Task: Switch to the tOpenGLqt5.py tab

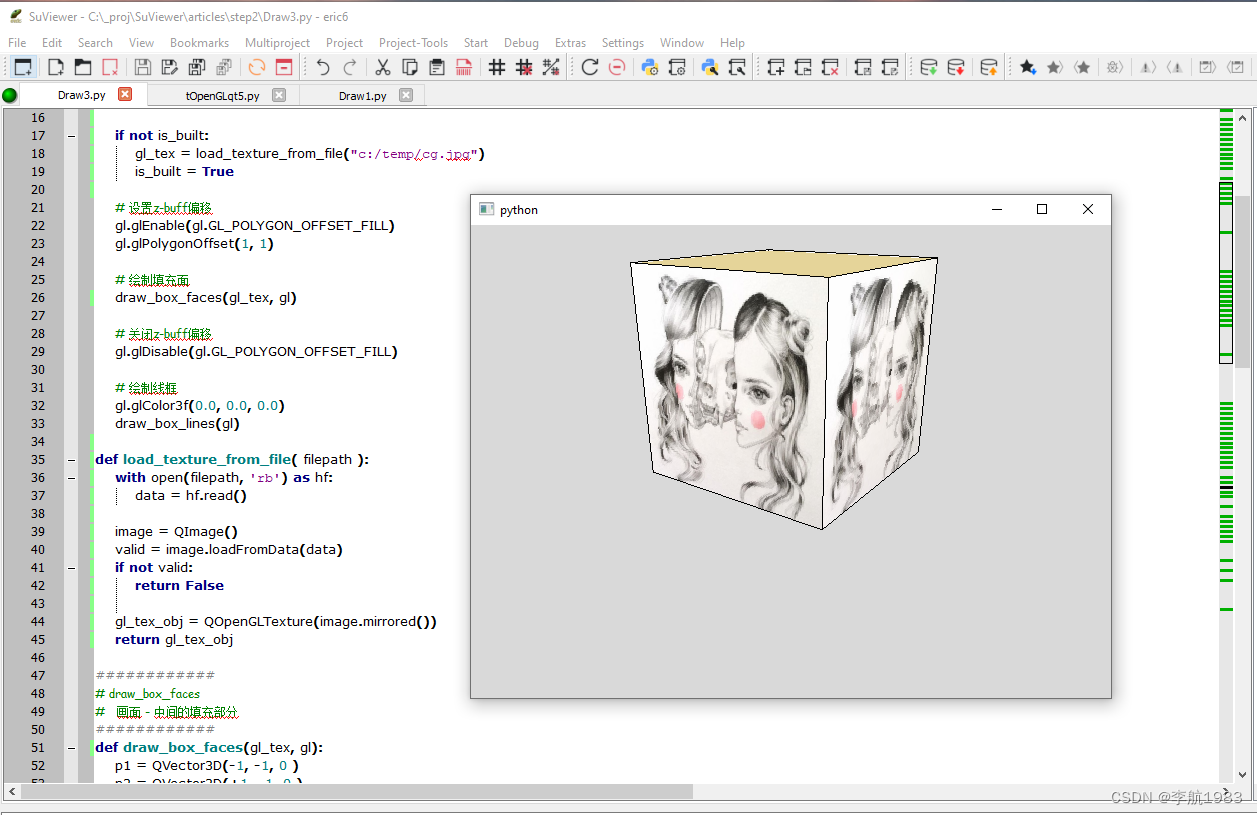Action: (x=222, y=96)
